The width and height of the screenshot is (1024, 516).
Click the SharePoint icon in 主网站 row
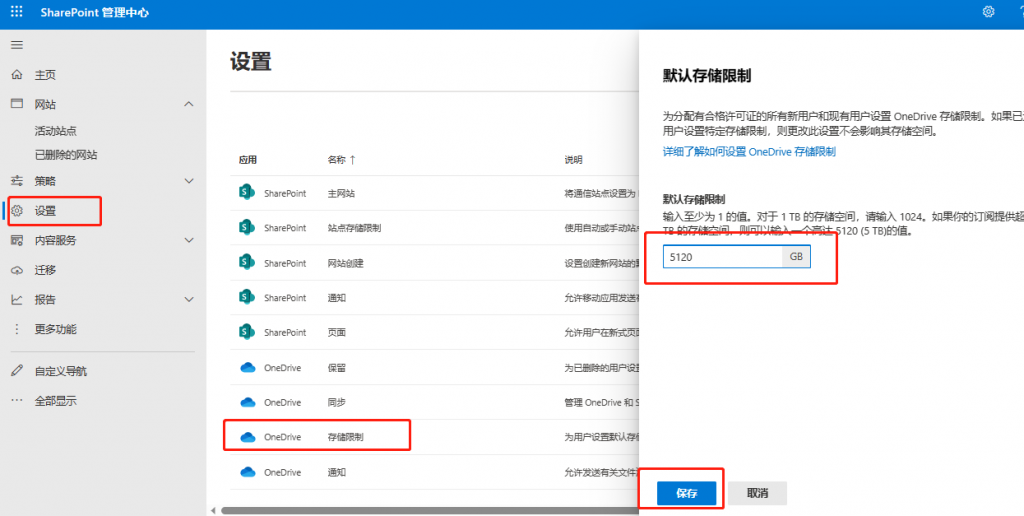point(246,193)
